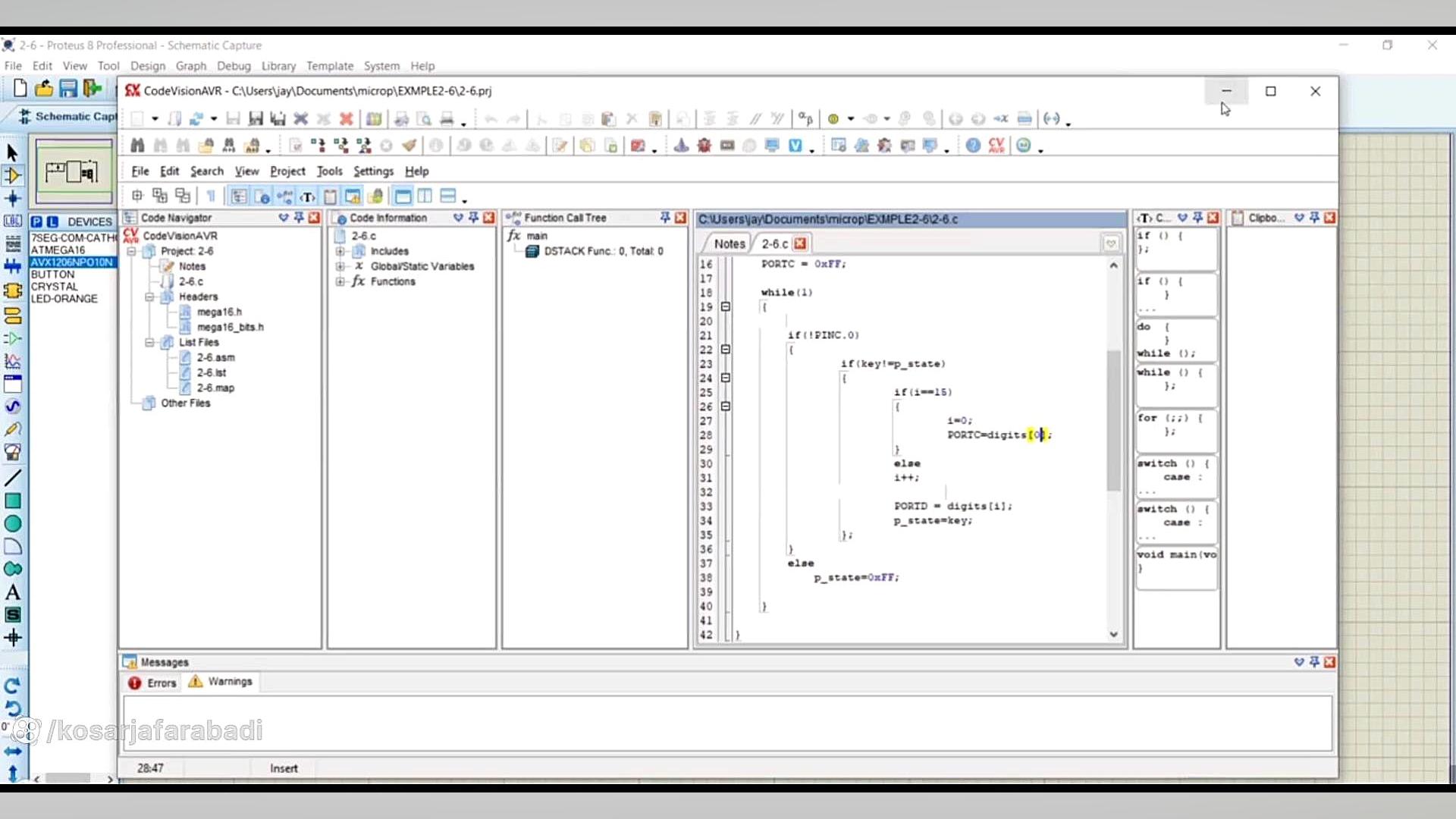Select the Text Script 'A' tool in Proteus

[x=13, y=592]
